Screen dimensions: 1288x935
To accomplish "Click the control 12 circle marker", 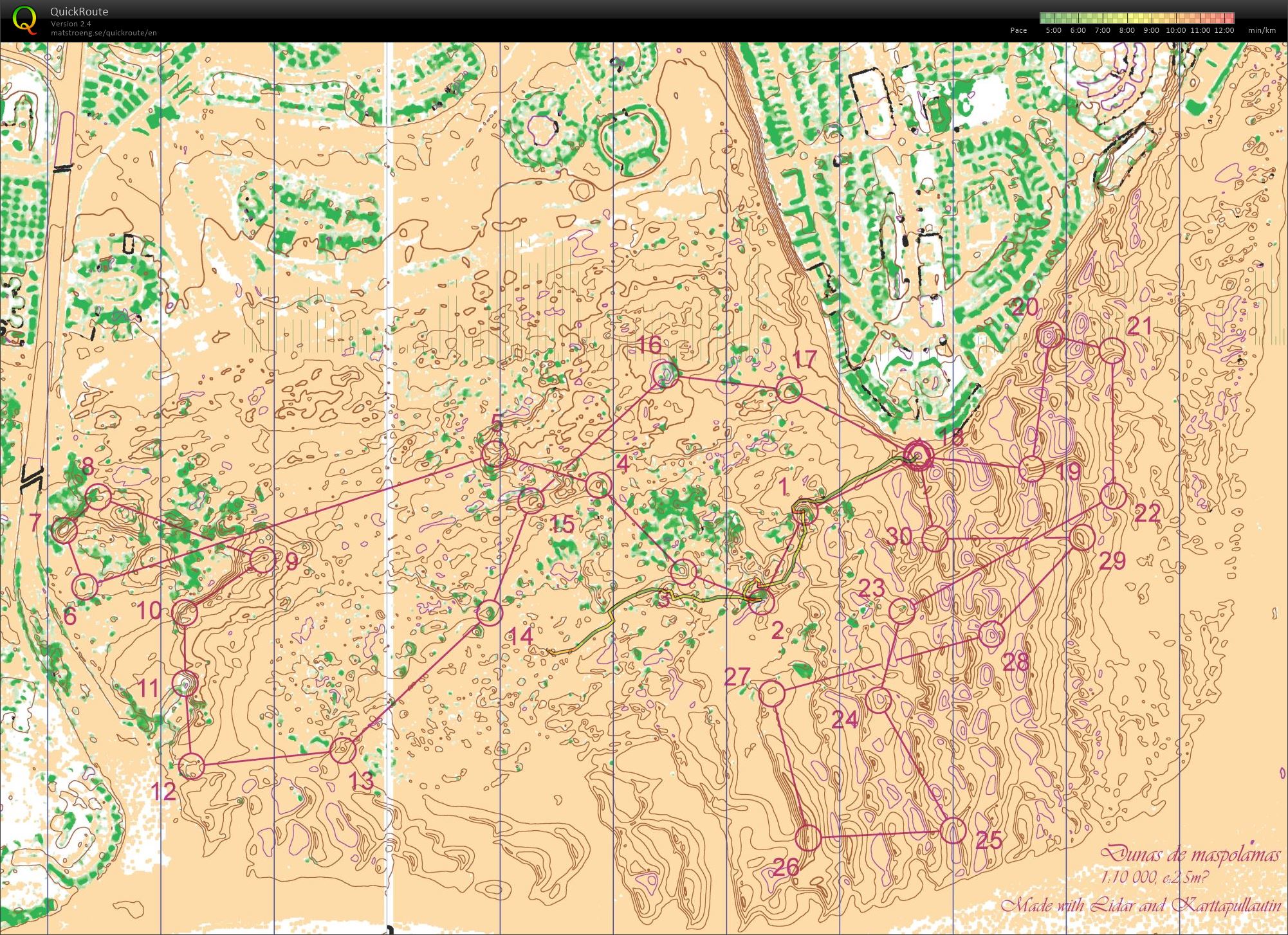I will click(191, 766).
